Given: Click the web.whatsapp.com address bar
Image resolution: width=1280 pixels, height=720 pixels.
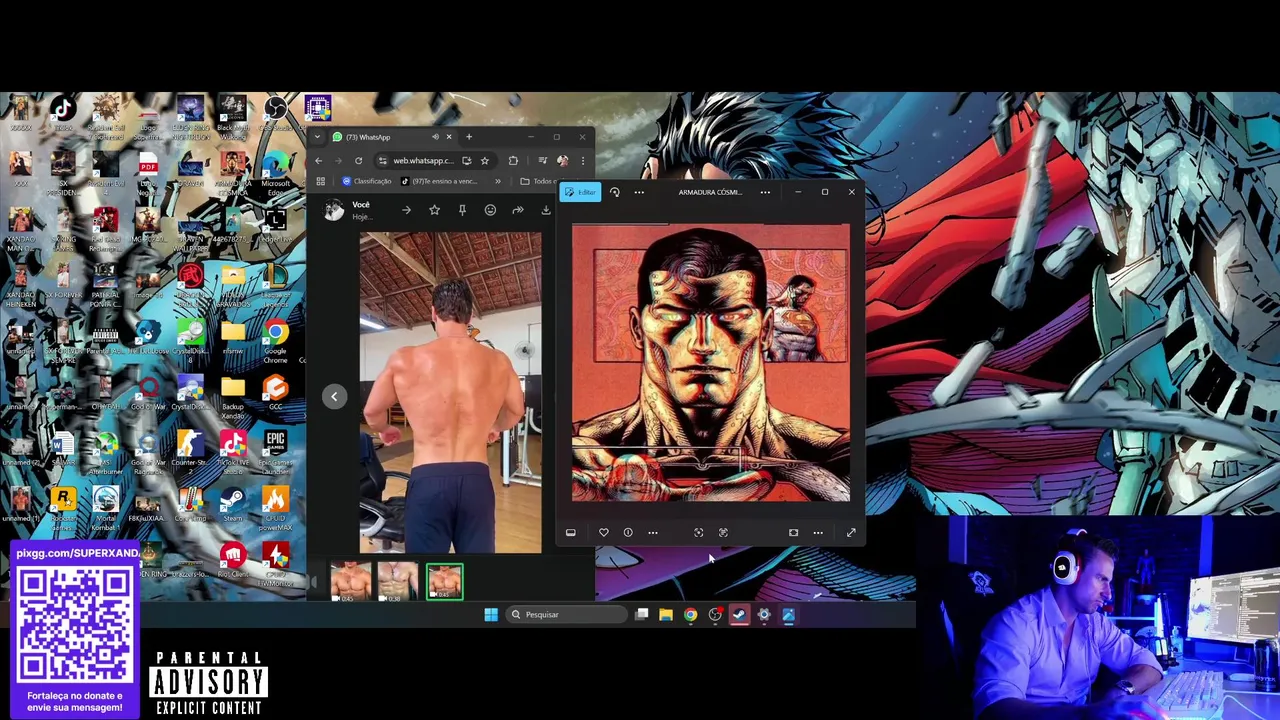Looking at the screenshot, I should (435, 160).
